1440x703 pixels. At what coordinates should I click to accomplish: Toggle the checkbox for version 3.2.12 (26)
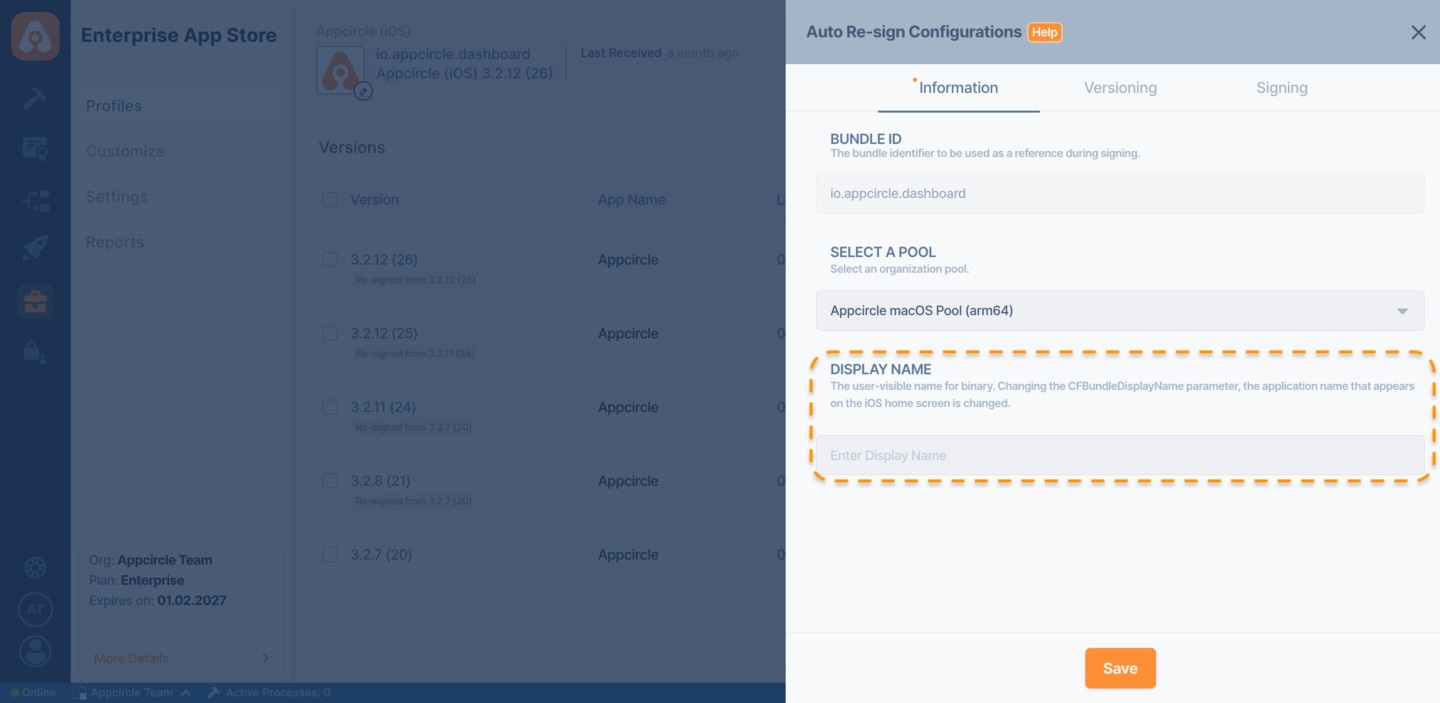(330, 259)
